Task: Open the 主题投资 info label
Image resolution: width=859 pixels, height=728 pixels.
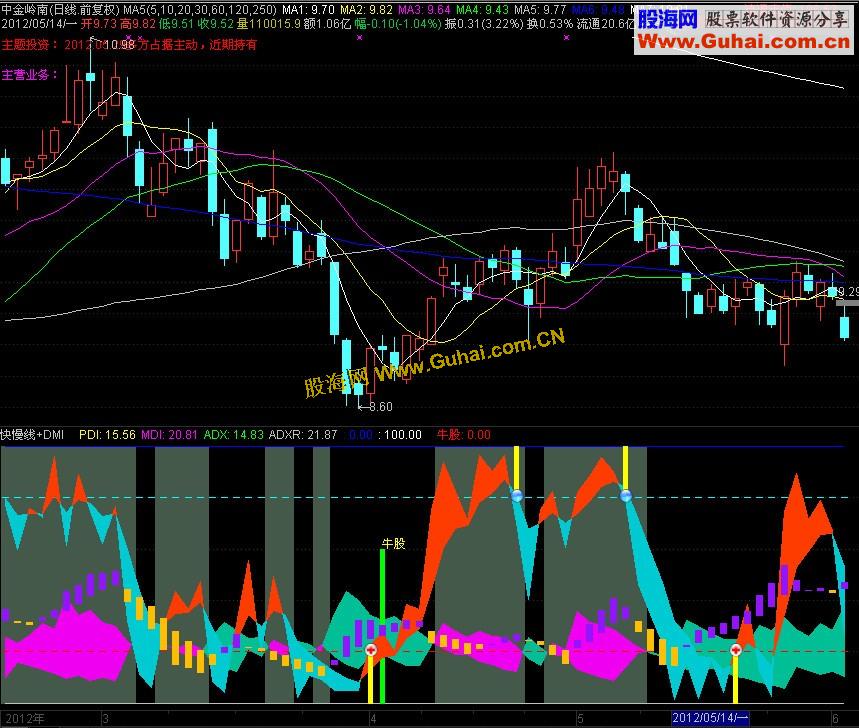Action: 29,45
